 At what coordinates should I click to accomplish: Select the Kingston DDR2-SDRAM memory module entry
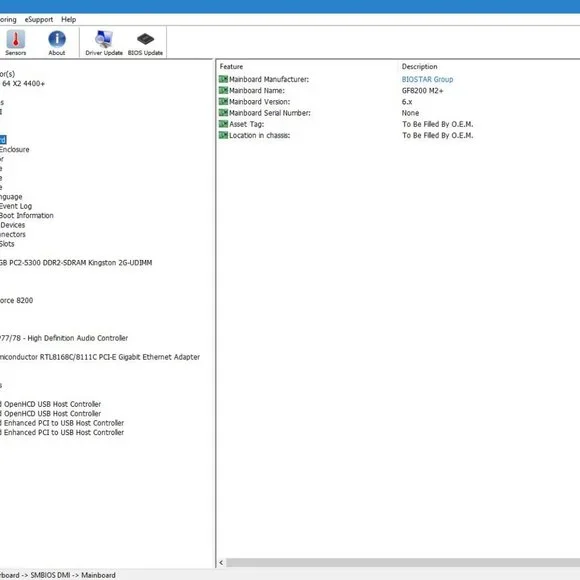click(76, 263)
